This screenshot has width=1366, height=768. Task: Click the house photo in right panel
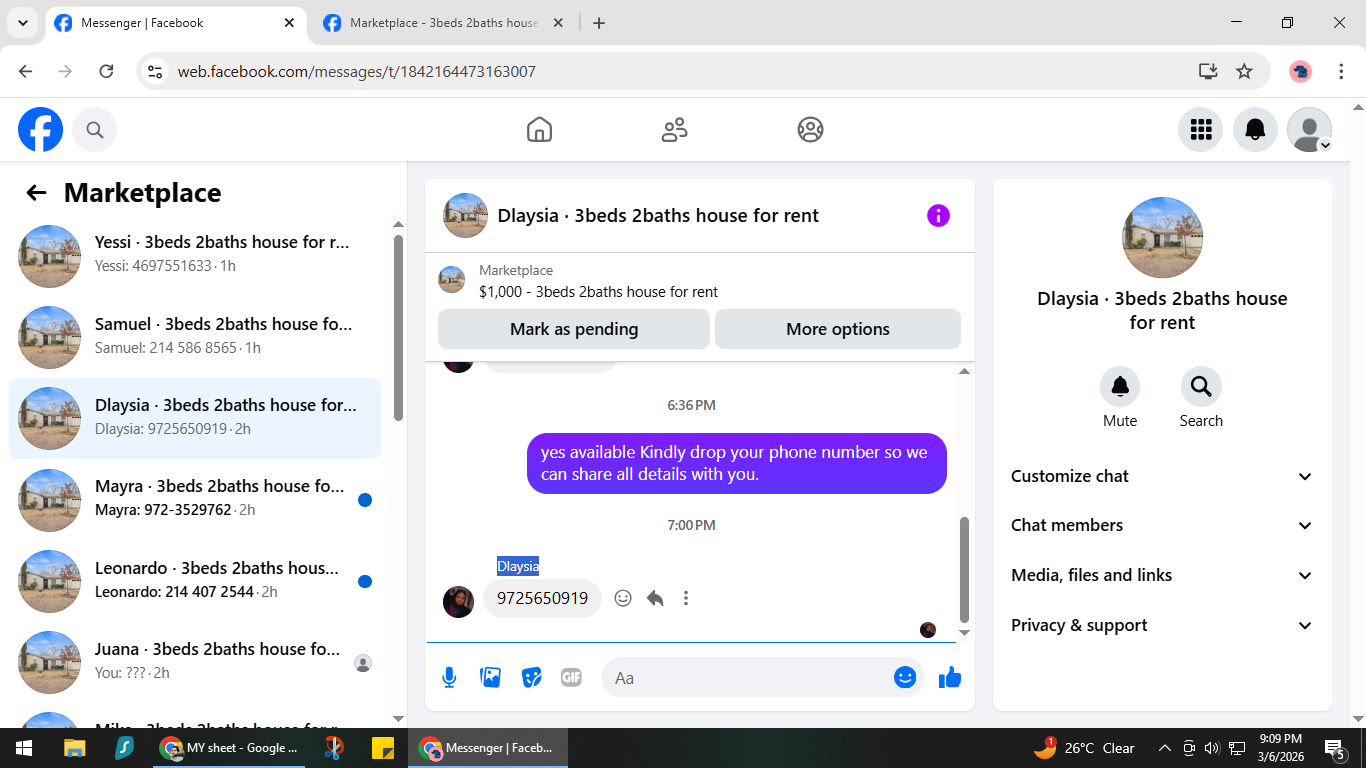(x=1162, y=237)
